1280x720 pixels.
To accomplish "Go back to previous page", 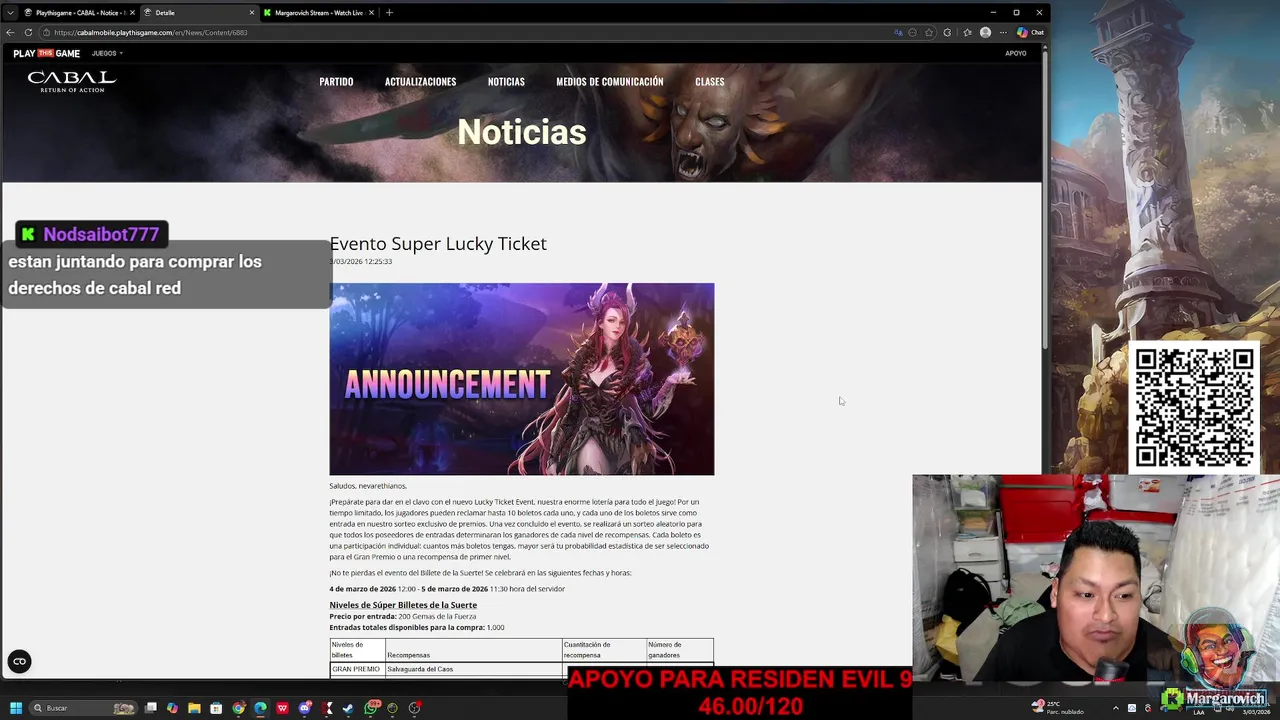I will (10, 32).
